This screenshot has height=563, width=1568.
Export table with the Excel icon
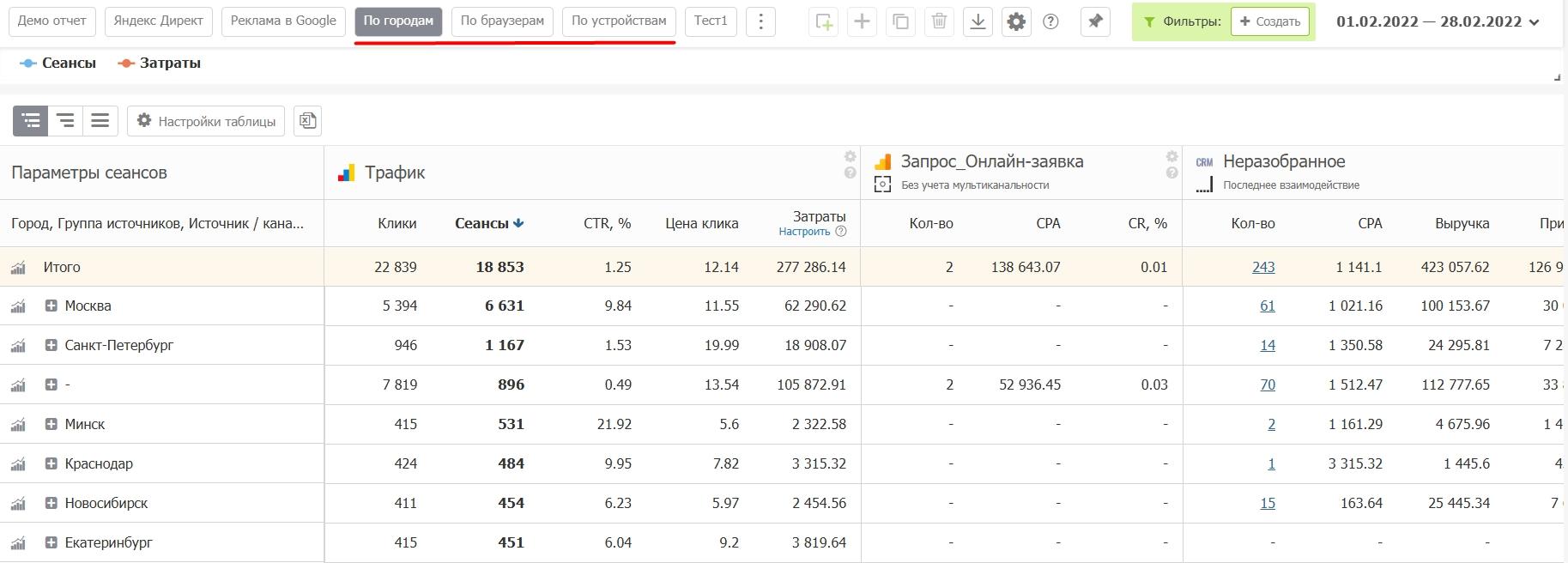[307, 121]
